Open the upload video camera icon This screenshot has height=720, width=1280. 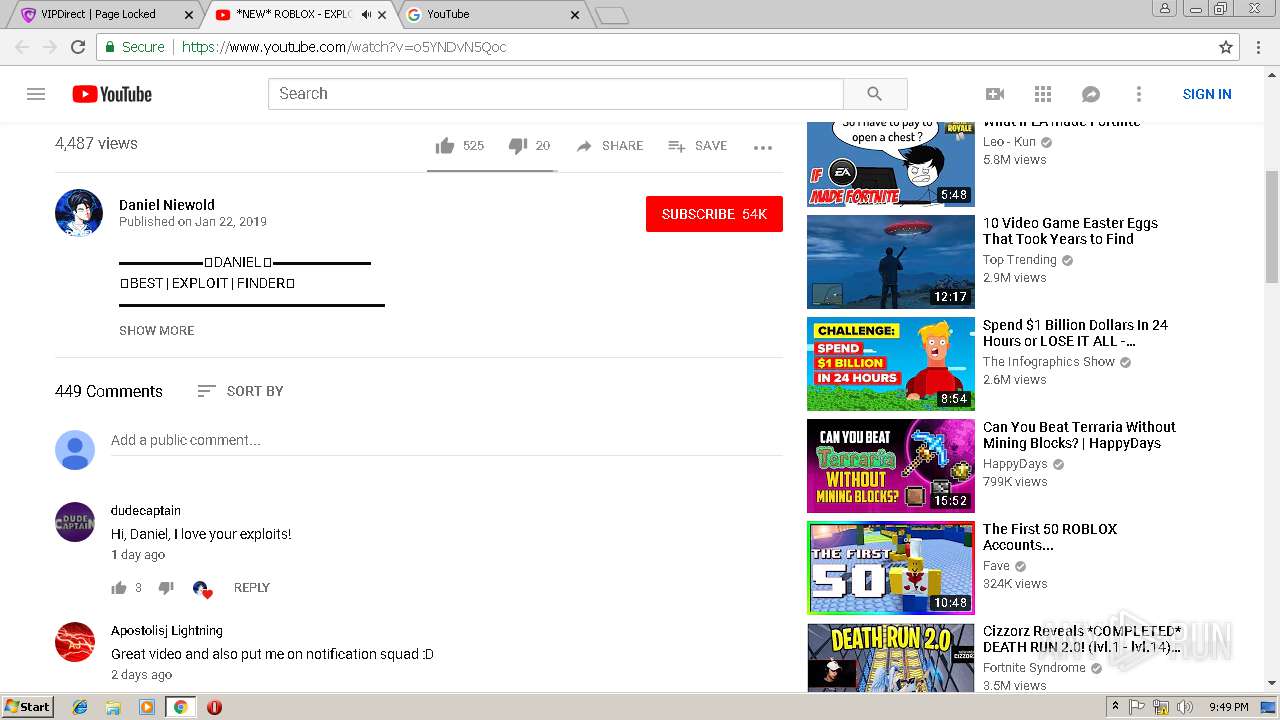(995, 94)
